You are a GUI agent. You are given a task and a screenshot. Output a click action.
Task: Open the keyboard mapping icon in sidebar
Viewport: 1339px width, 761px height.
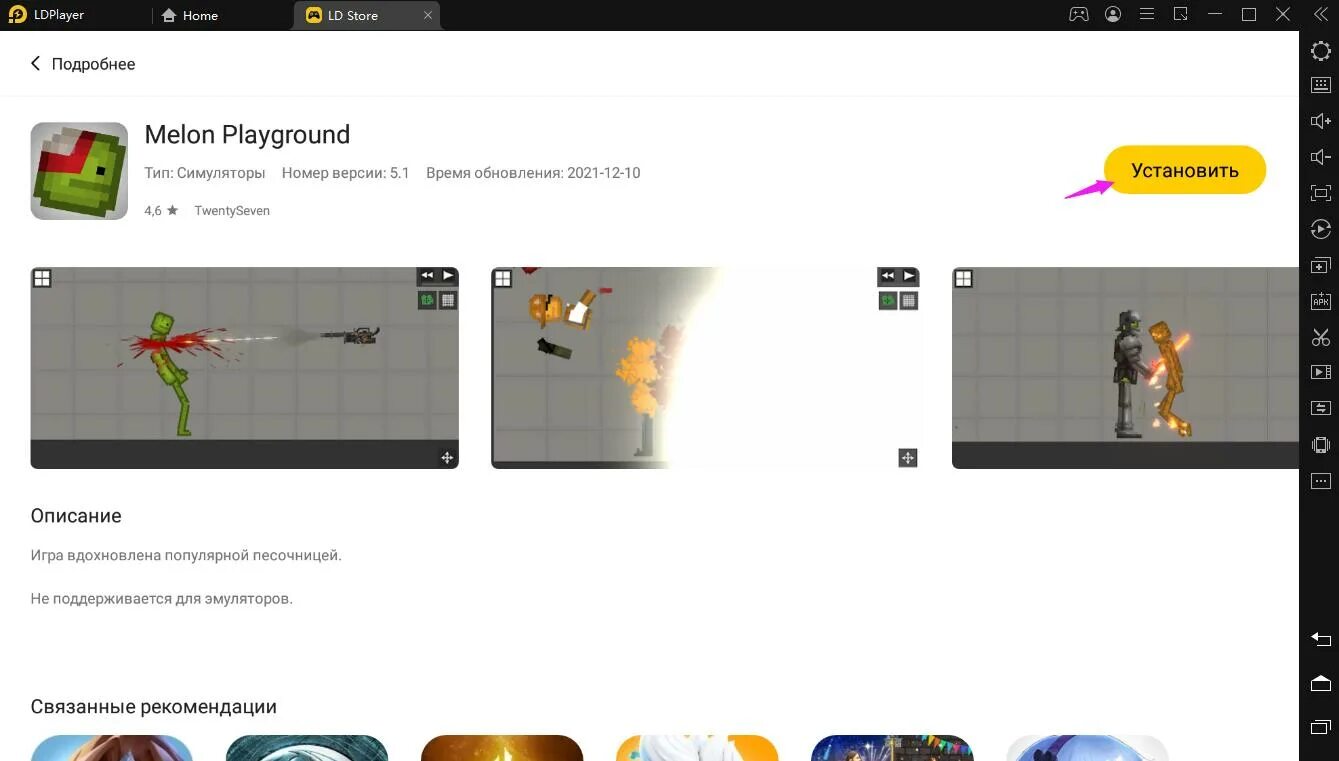(x=1321, y=85)
